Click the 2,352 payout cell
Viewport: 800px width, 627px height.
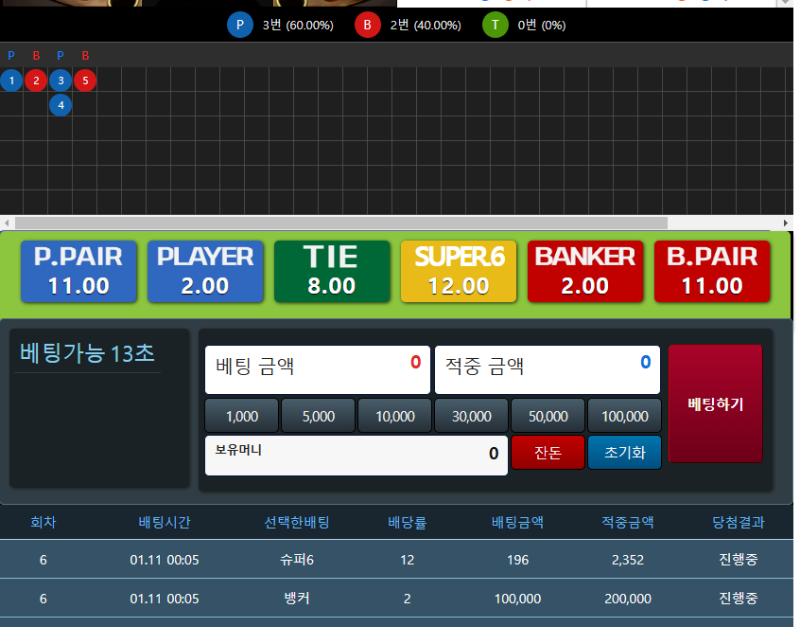pos(628,560)
